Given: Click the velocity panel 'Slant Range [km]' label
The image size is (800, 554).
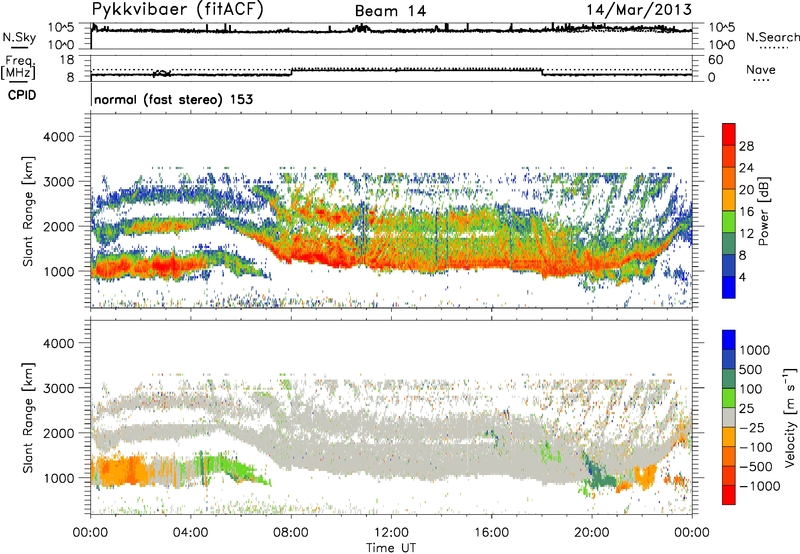Looking at the screenshot, I should pyautogui.click(x=28, y=417).
